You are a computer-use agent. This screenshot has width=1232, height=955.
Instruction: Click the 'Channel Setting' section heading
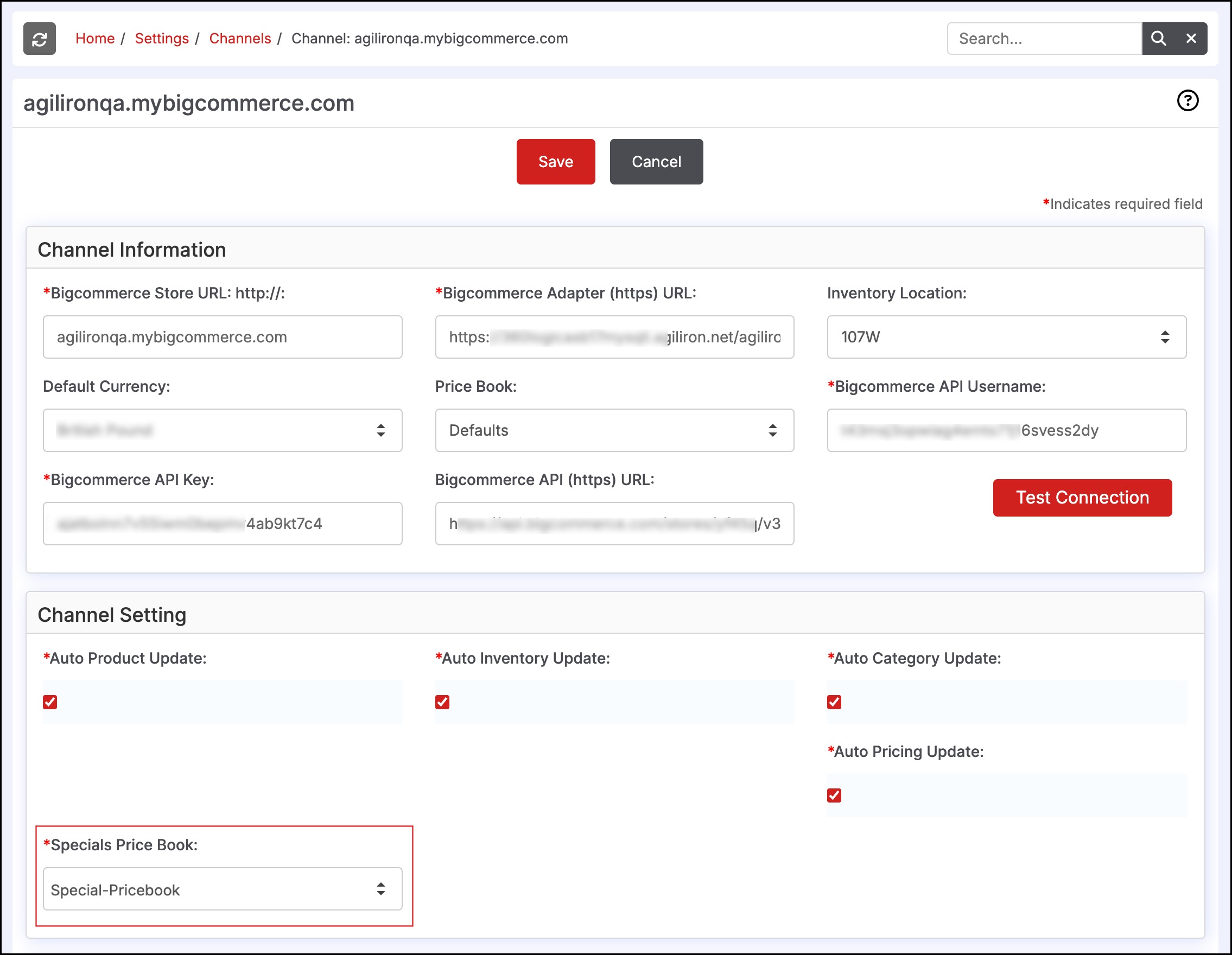tap(112, 615)
